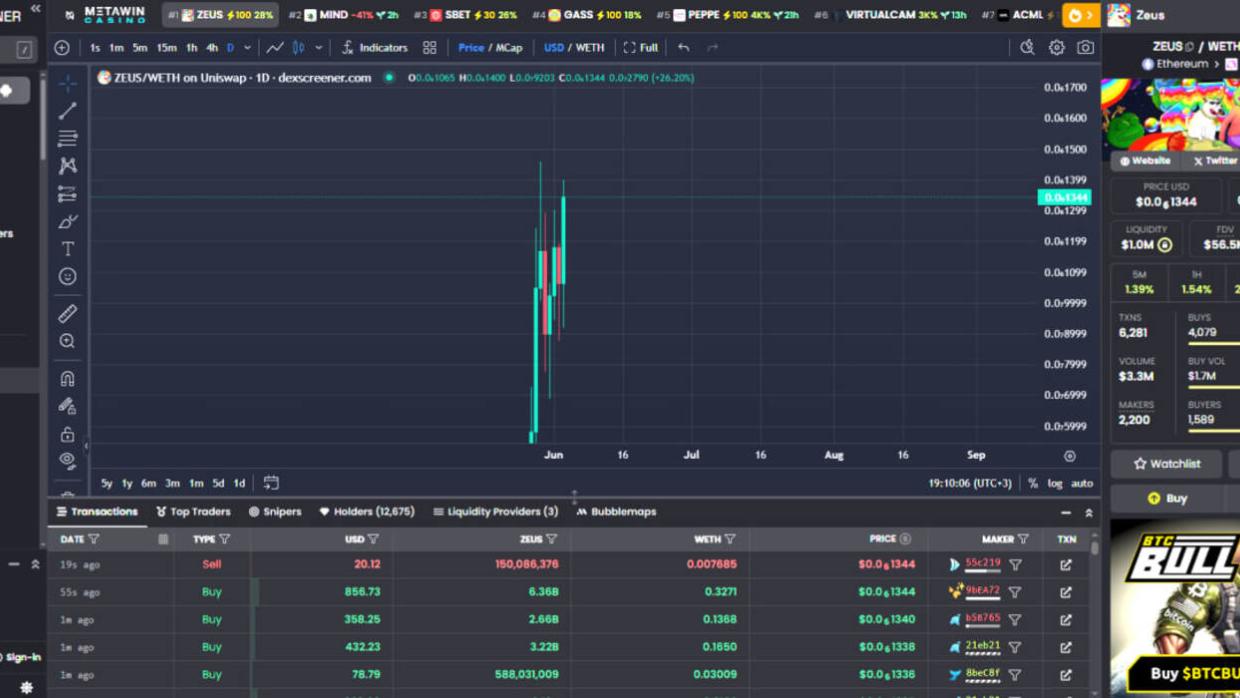Activate the chart zoom-in tool
Screen dimensions: 1240x698
67,342
